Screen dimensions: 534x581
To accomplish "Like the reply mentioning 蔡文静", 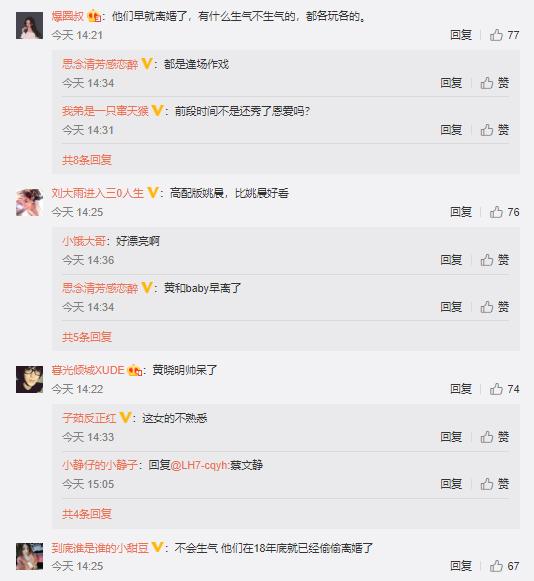I will (x=495, y=484).
